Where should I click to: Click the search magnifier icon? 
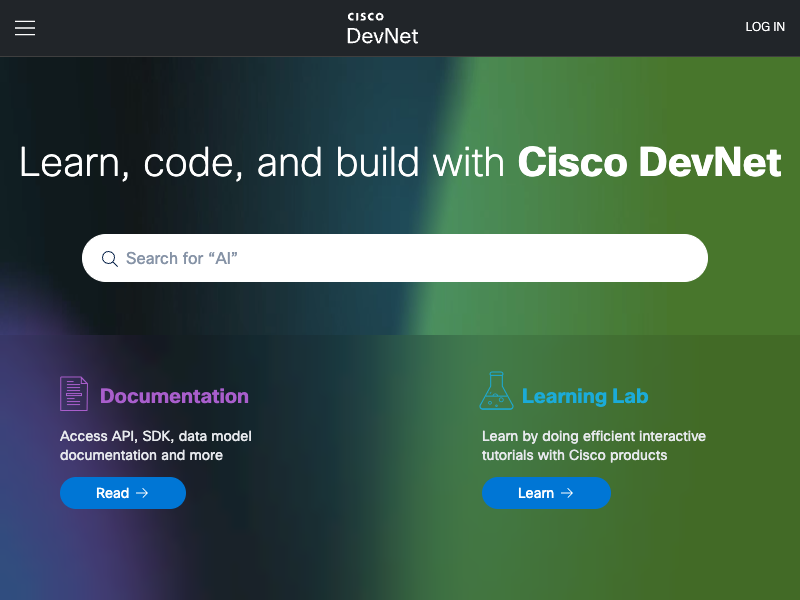pyautogui.click(x=110, y=259)
